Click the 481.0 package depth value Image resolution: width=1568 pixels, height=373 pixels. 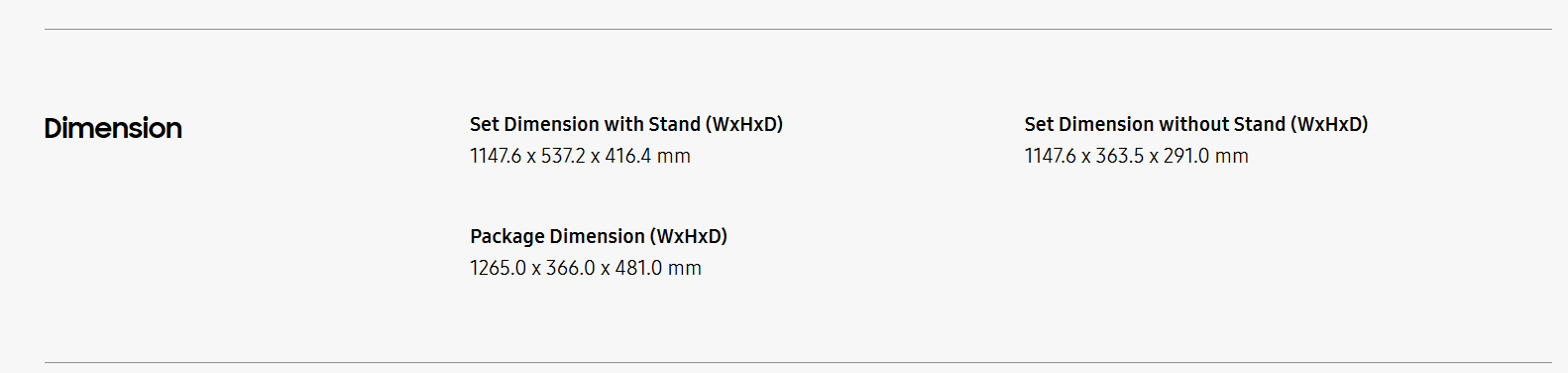pyautogui.click(x=638, y=268)
